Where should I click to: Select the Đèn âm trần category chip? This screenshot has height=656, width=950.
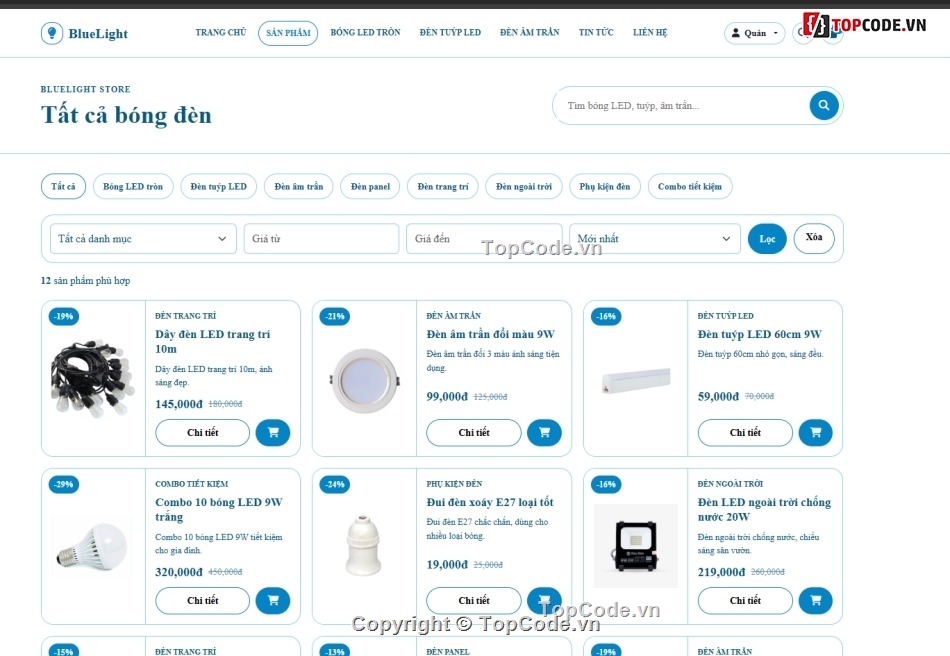click(299, 187)
